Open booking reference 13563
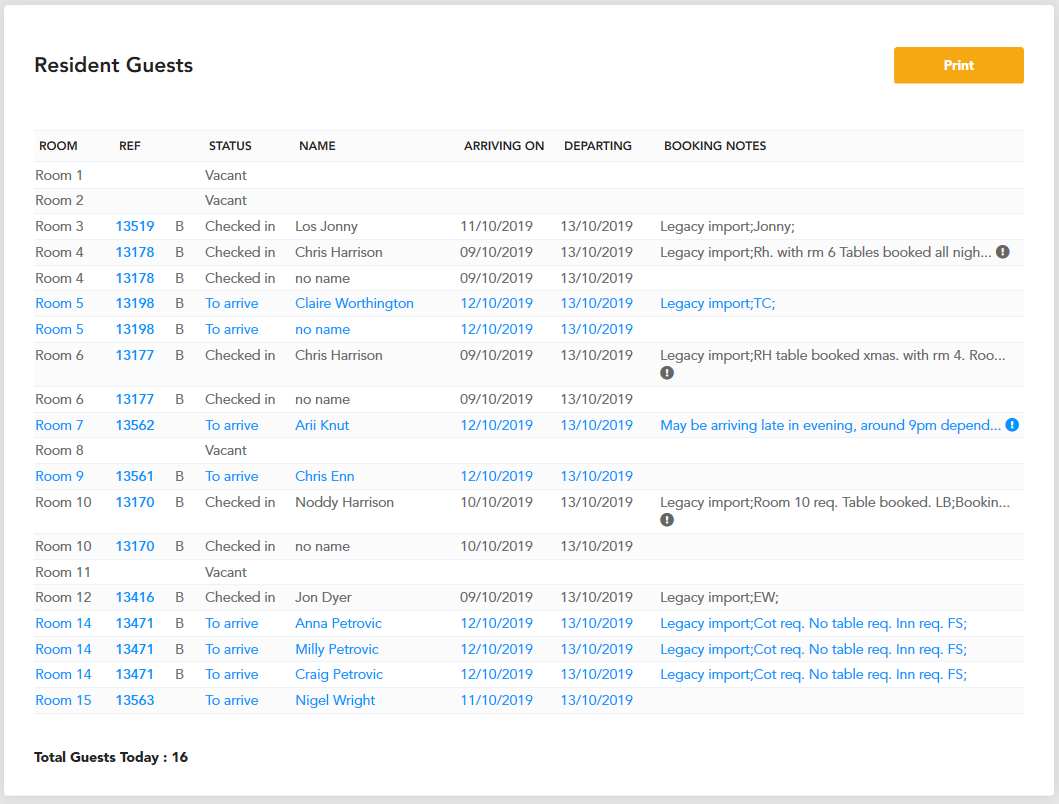The height and width of the screenshot is (804, 1059). [134, 701]
